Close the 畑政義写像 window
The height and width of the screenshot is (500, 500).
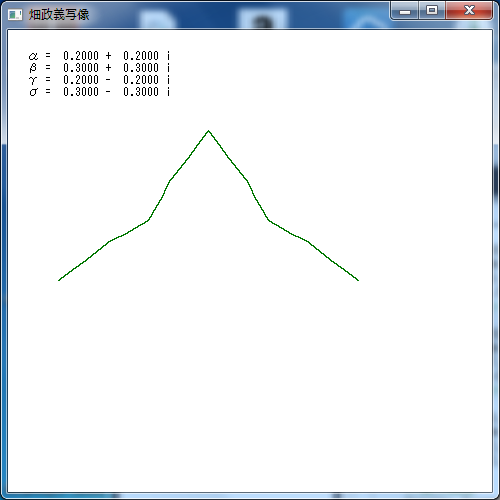(x=469, y=11)
